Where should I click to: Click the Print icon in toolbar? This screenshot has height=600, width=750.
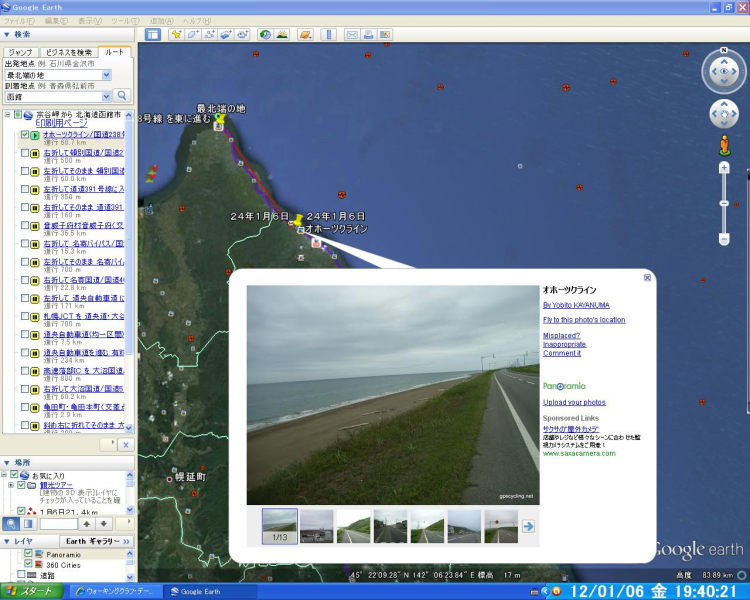pyautogui.click(x=368, y=34)
